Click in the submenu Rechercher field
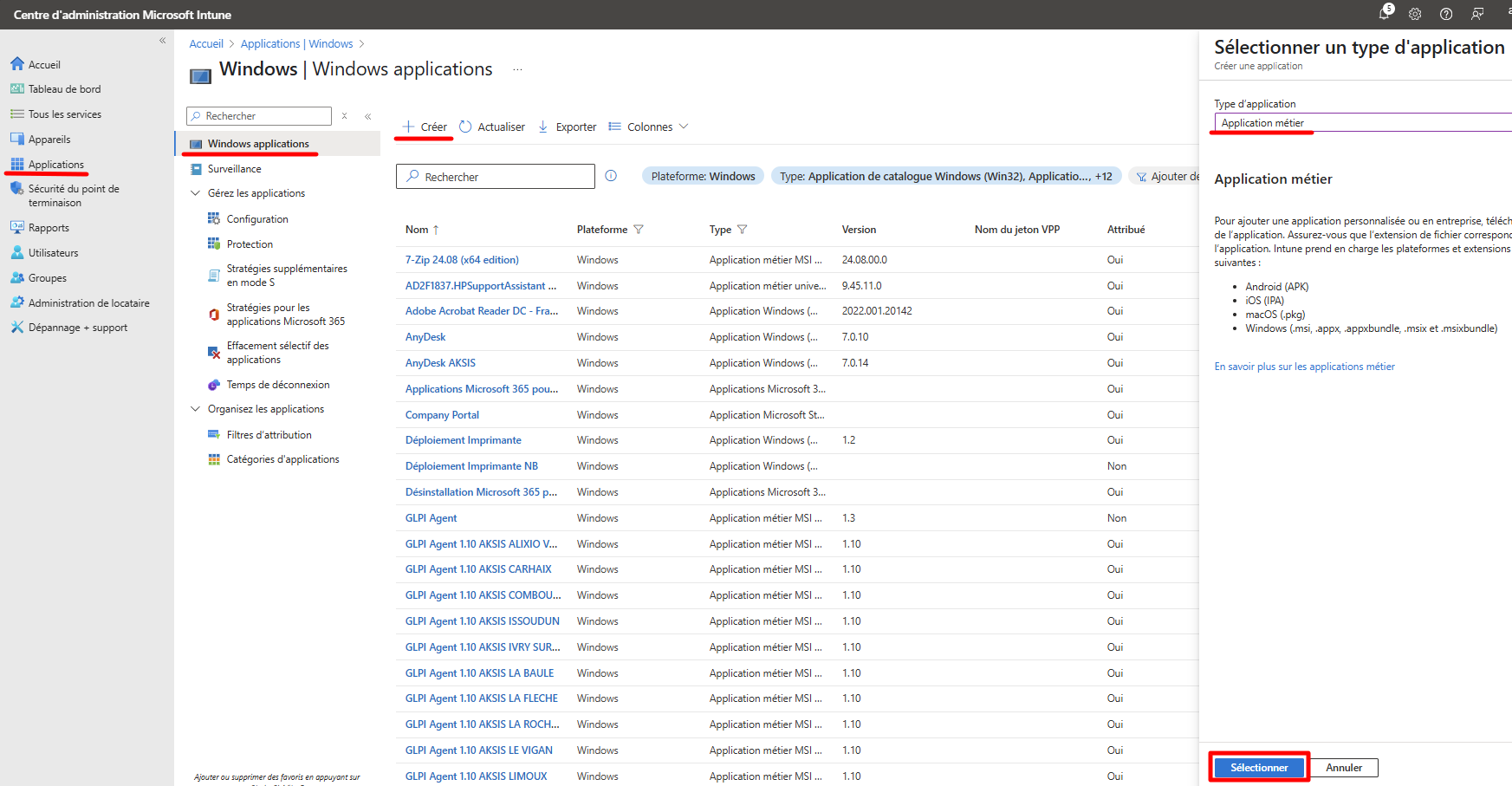This screenshot has width=1512, height=786. click(259, 116)
